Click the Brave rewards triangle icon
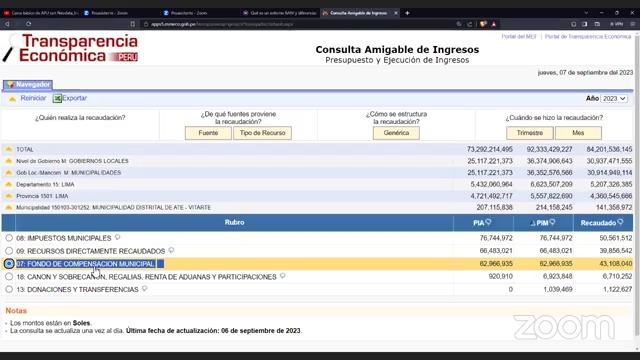Viewport: 640px width, 360px height. pyautogui.click(x=494, y=24)
